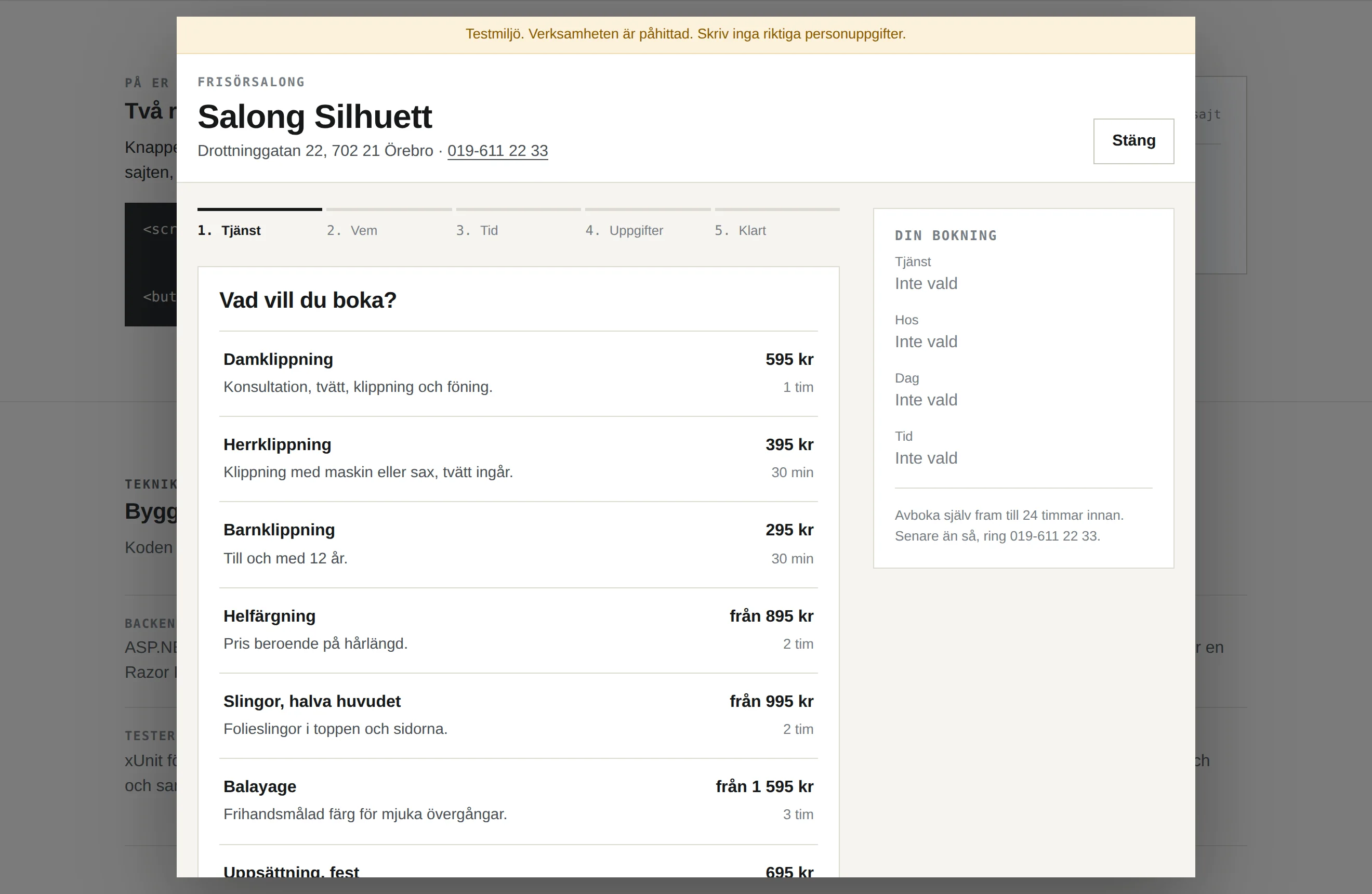Click 'Till och med 12 år.' description

[x=285, y=559]
